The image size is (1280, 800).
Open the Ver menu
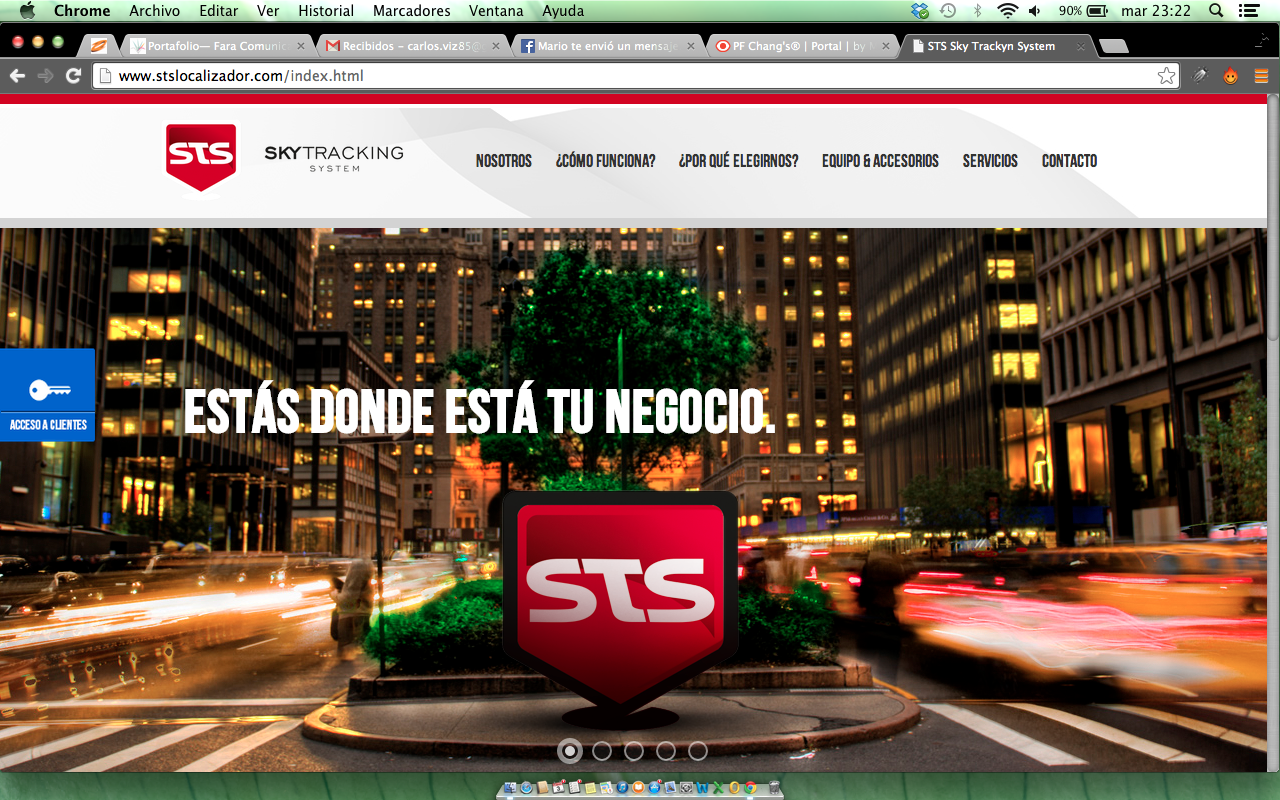(268, 11)
